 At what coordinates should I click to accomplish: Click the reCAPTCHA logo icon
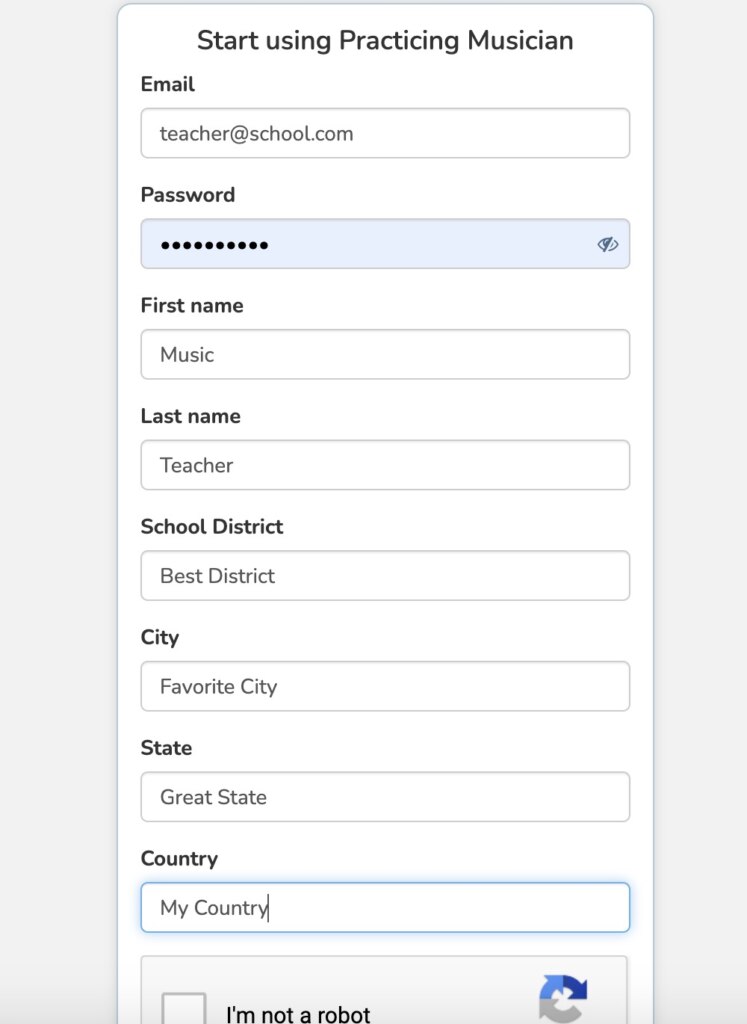pyautogui.click(x=563, y=1000)
